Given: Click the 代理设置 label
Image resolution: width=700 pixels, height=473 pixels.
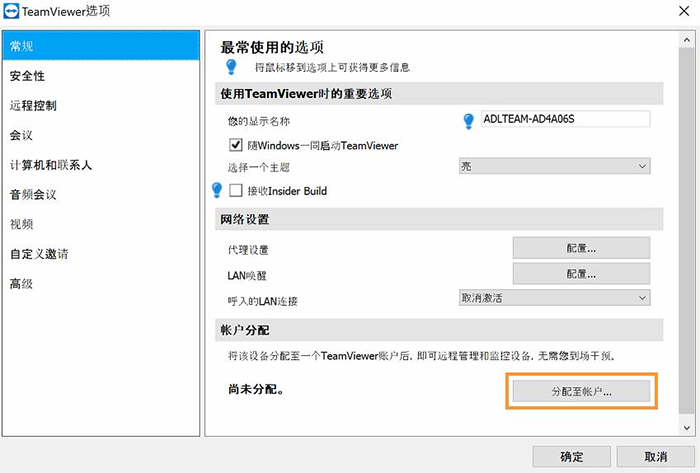Looking at the screenshot, I should point(248,250).
